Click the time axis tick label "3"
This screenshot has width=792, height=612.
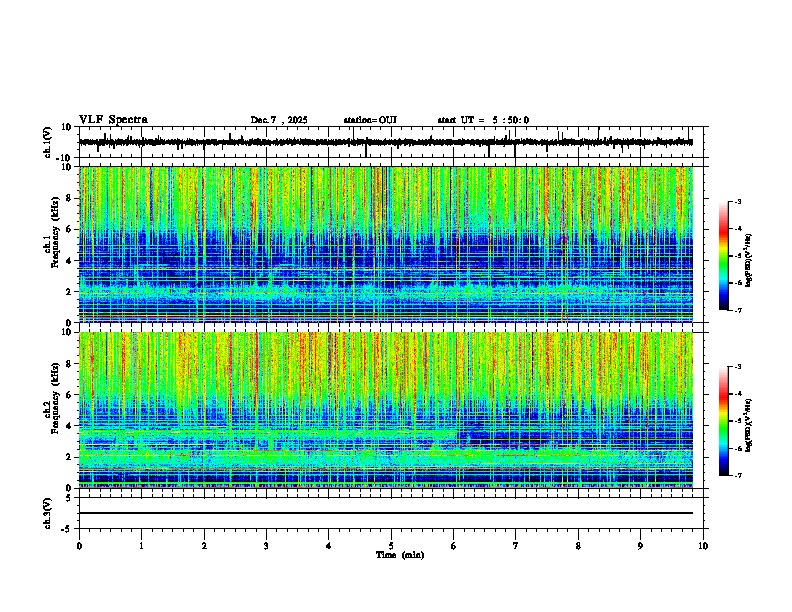(266, 546)
